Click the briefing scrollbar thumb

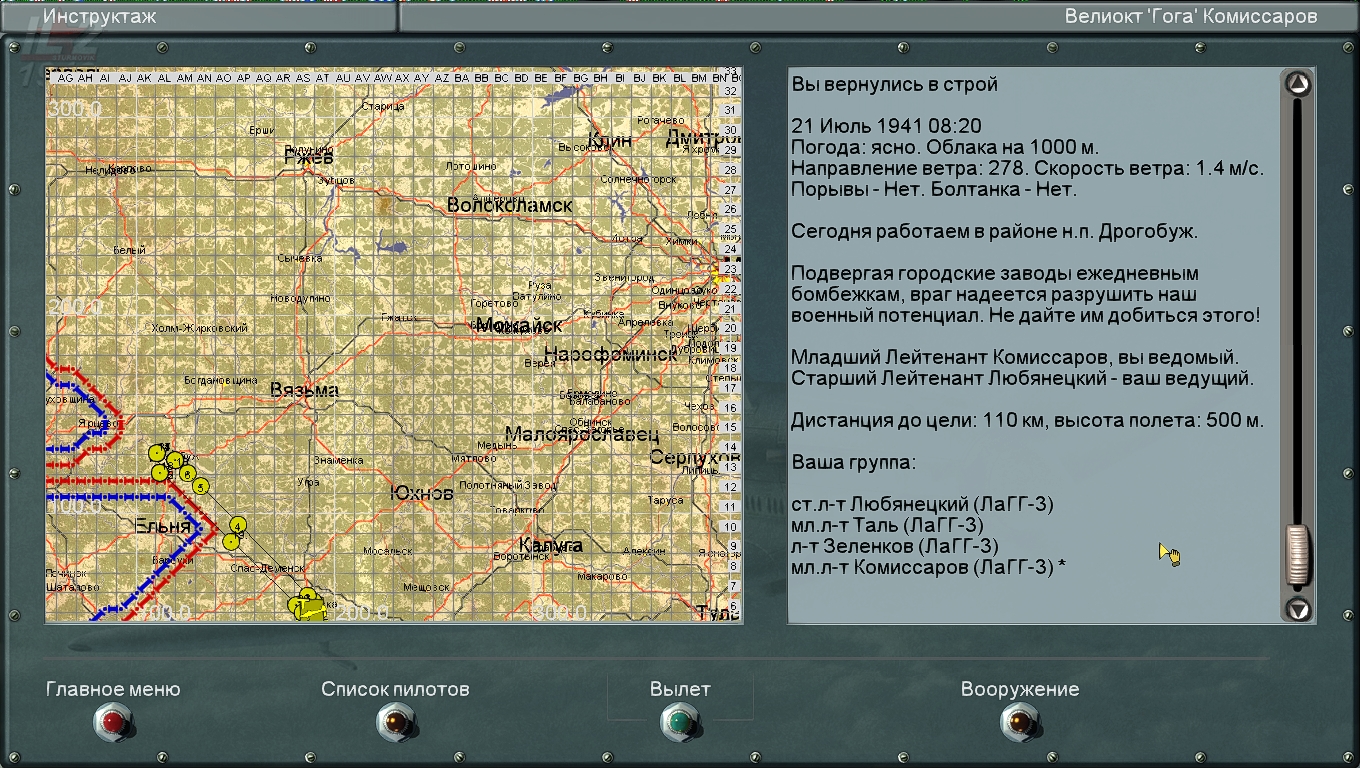click(x=1297, y=555)
